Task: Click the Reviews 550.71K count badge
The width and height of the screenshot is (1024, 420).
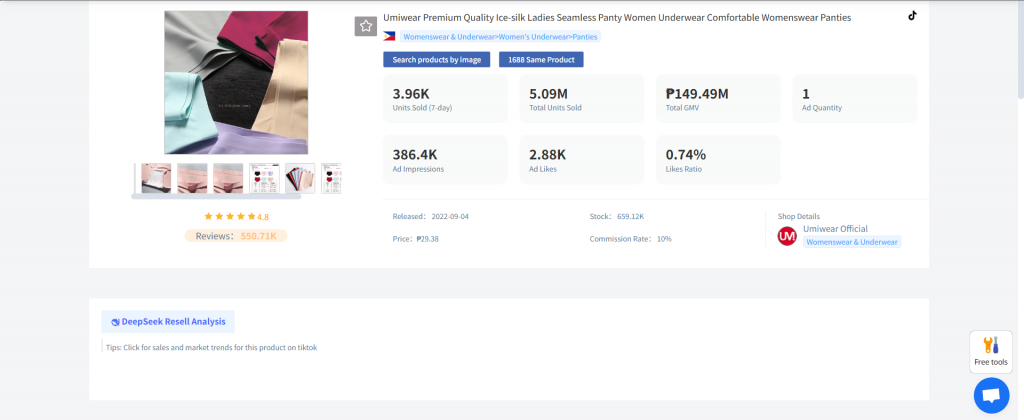Action: coord(237,236)
